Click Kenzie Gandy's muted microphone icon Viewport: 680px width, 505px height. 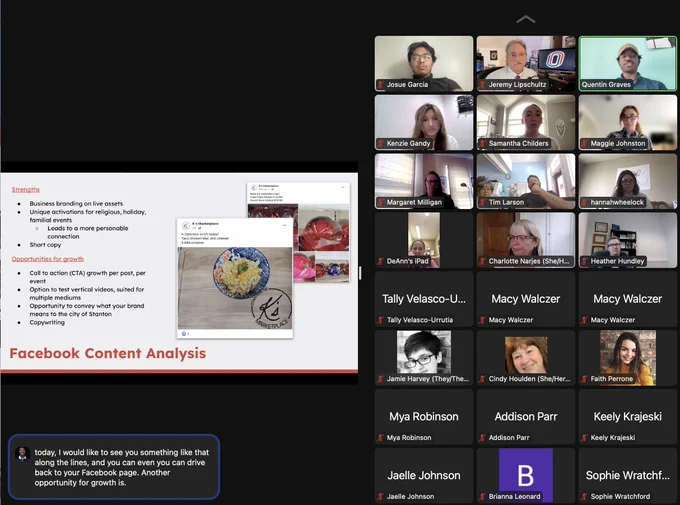coord(380,143)
